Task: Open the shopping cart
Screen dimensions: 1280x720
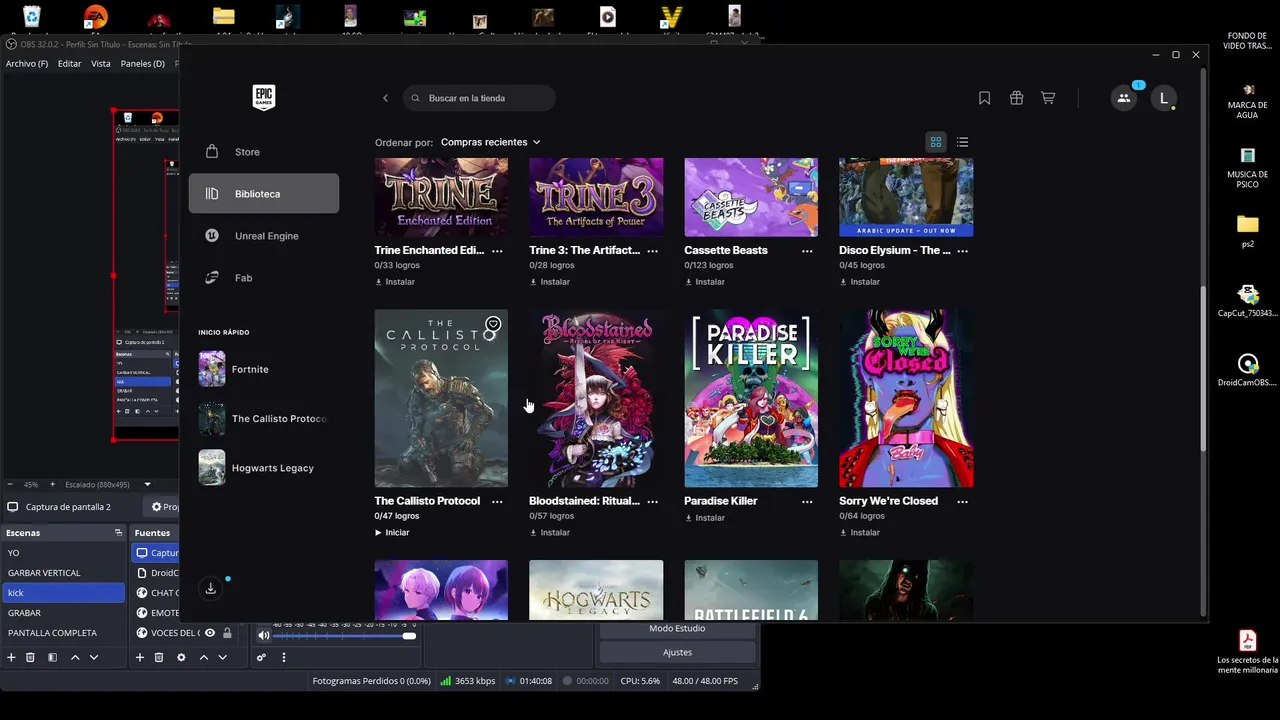Action: pos(1048,98)
